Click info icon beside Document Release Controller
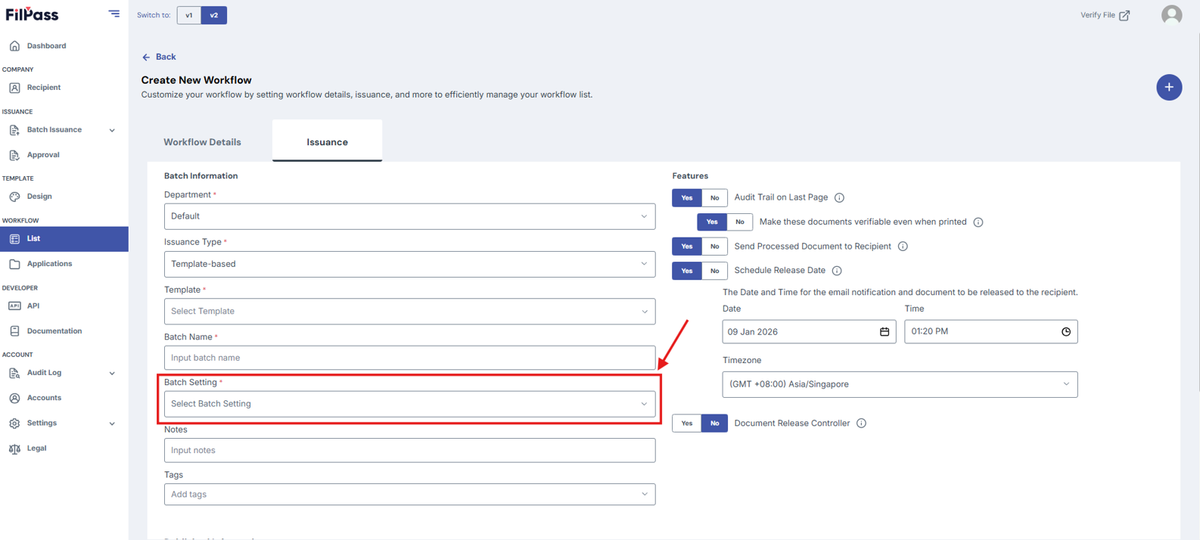The height and width of the screenshot is (540, 1200). click(x=862, y=423)
